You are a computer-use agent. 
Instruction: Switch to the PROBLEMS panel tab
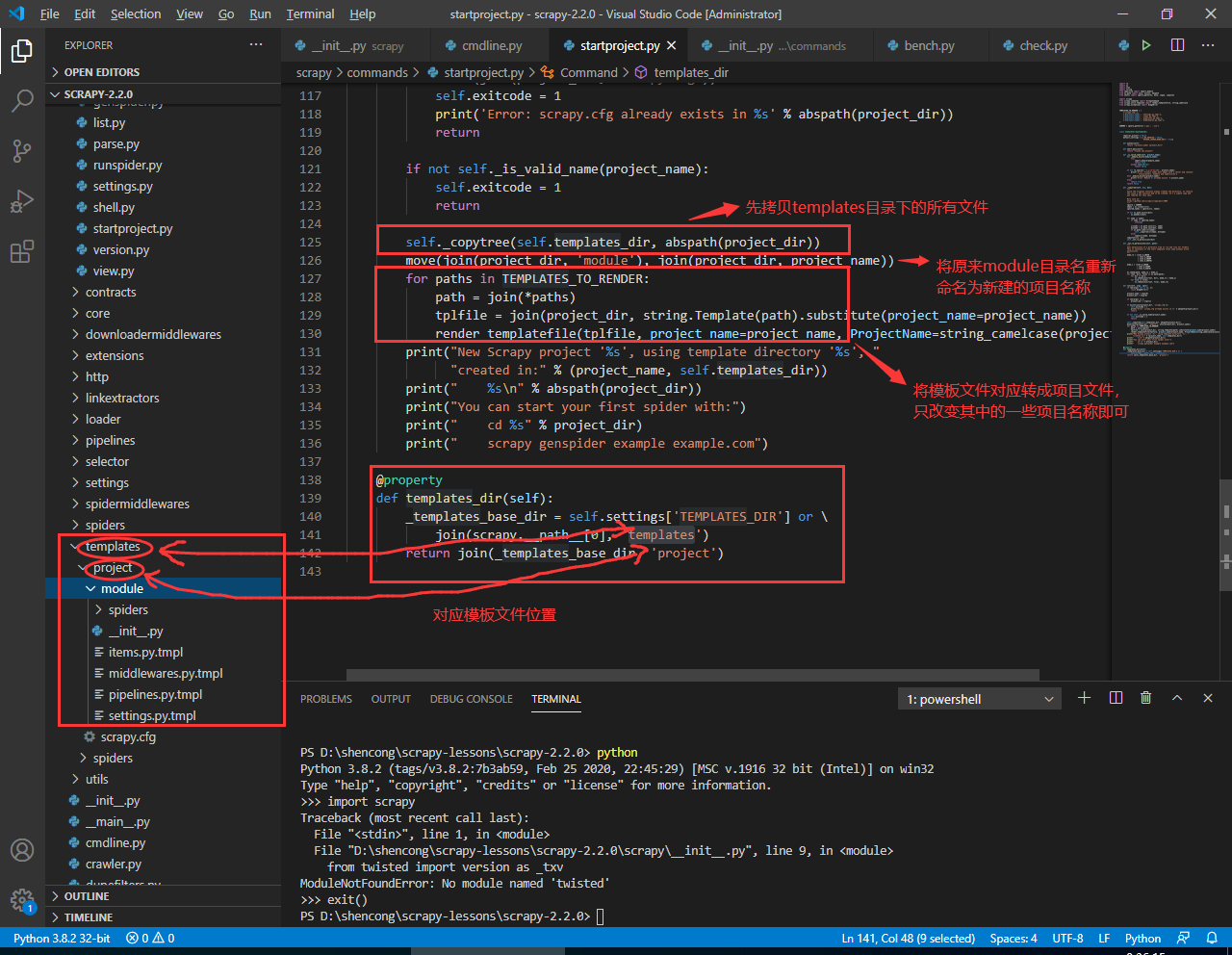326,699
